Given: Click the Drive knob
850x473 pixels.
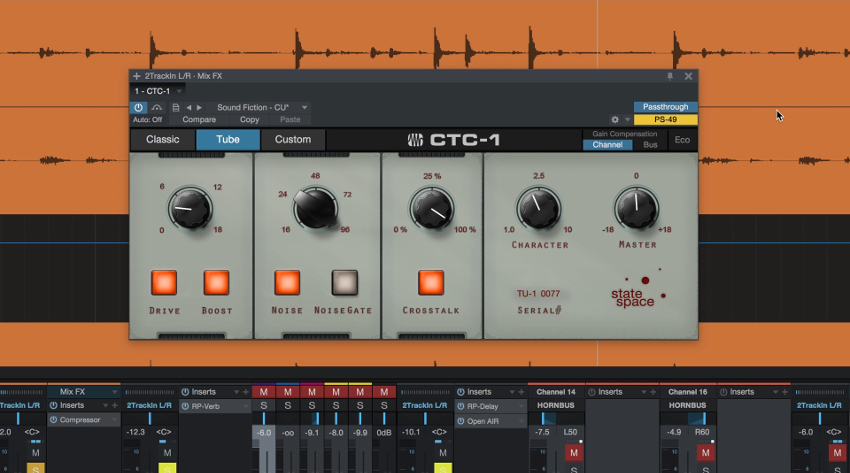Looking at the screenshot, I should pyautogui.click(x=190, y=210).
